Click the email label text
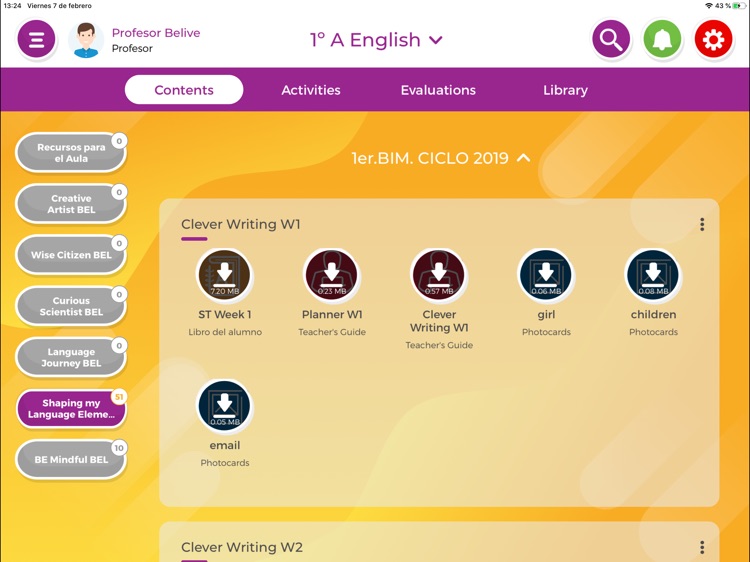 pyautogui.click(x=225, y=446)
